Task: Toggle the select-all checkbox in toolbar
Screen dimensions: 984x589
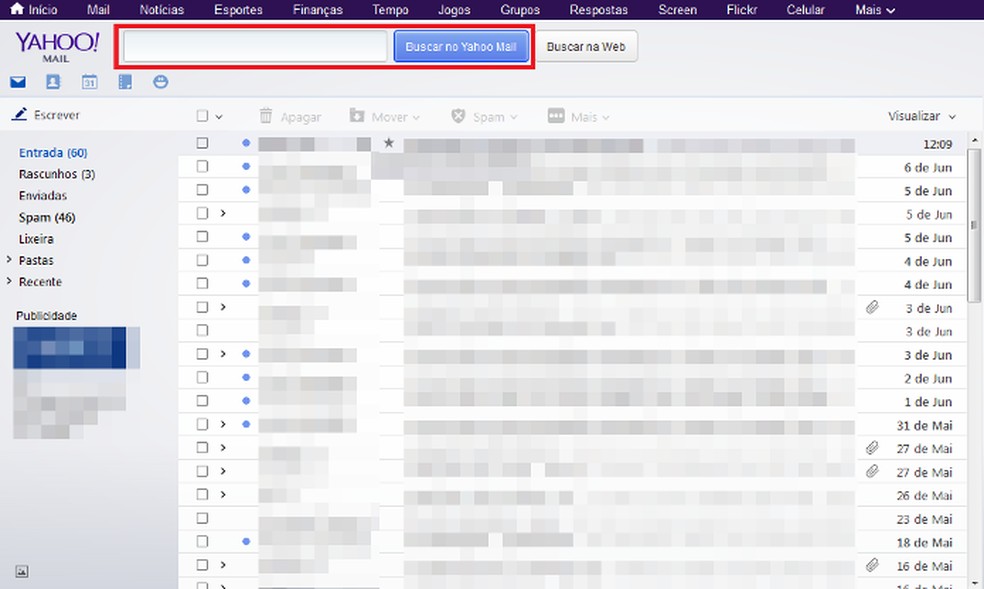Action: (x=202, y=115)
